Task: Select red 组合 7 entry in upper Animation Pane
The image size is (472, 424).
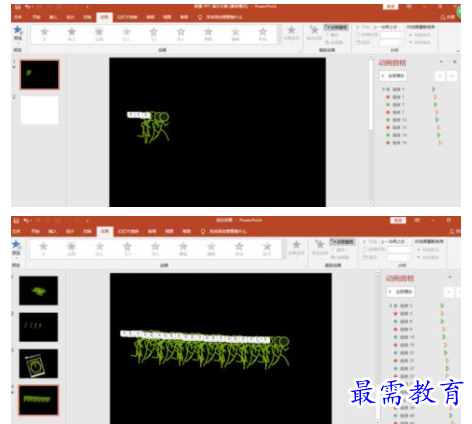Action: pyautogui.click(x=396, y=112)
